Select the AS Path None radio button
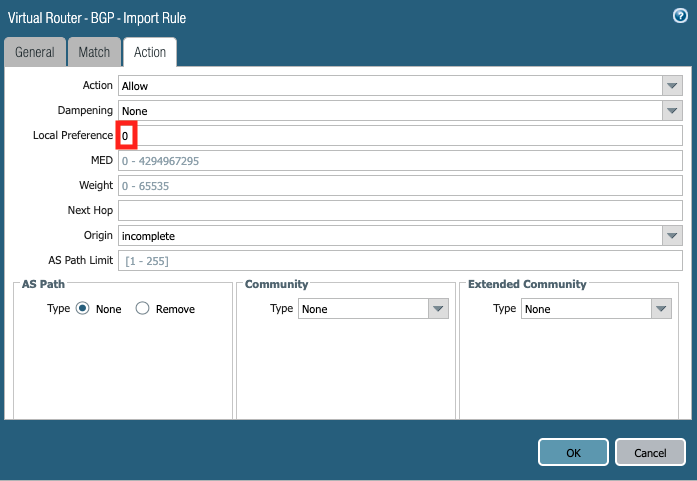 [83, 309]
